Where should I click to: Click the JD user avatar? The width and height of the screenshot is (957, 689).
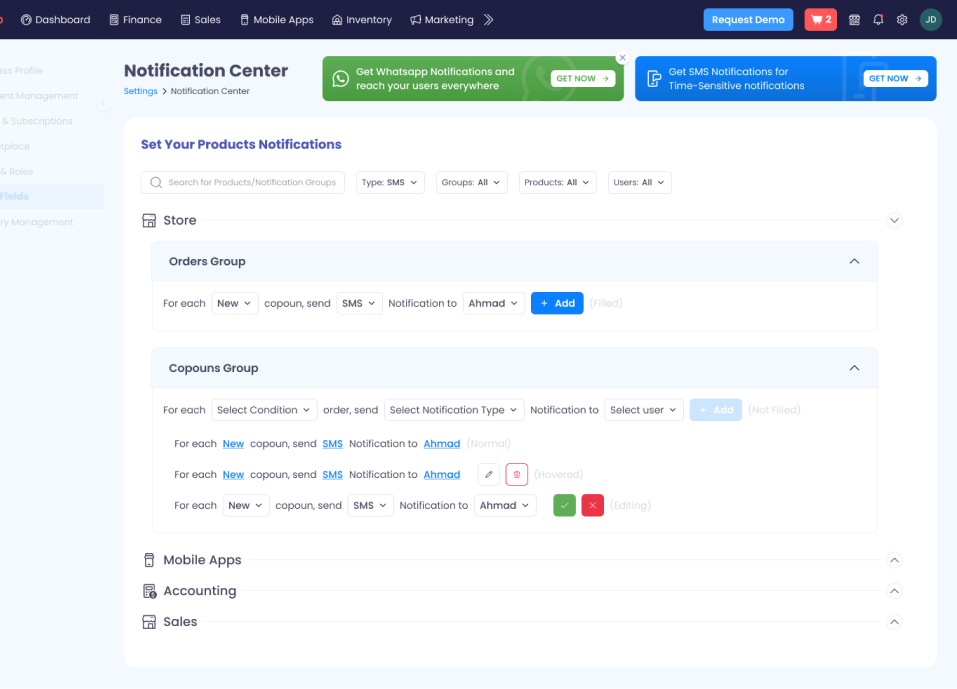click(930, 20)
